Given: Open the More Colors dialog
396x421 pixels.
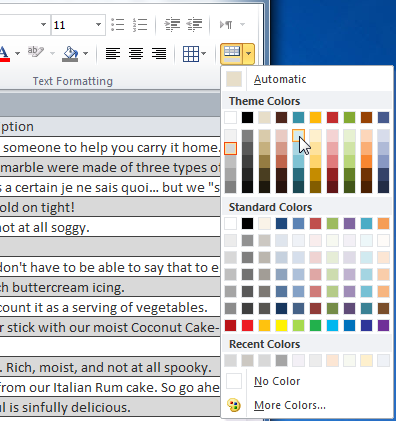Looking at the screenshot, I should pyautogui.click(x=307, y=405).
